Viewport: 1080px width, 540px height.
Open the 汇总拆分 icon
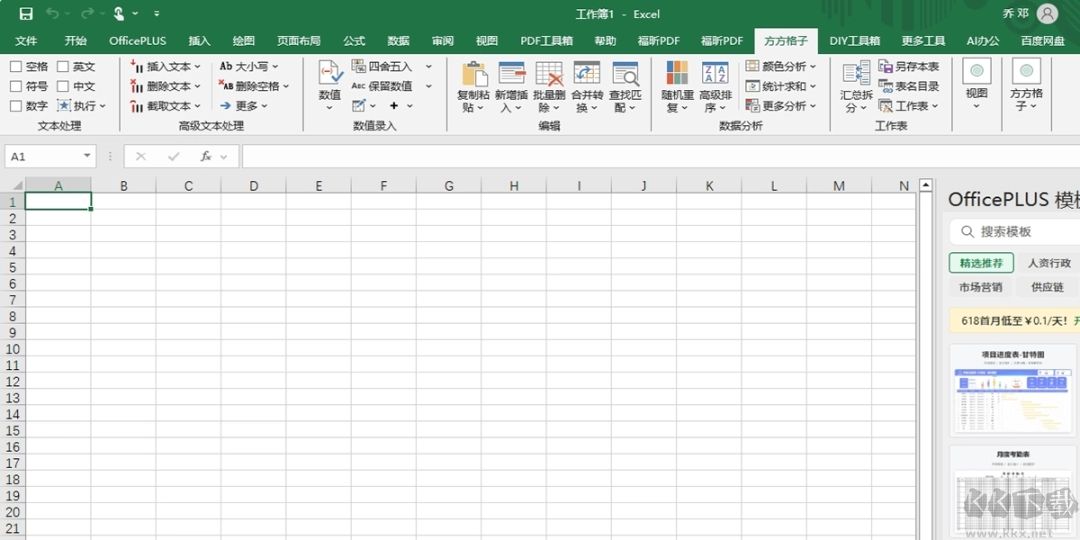point(856,72)
